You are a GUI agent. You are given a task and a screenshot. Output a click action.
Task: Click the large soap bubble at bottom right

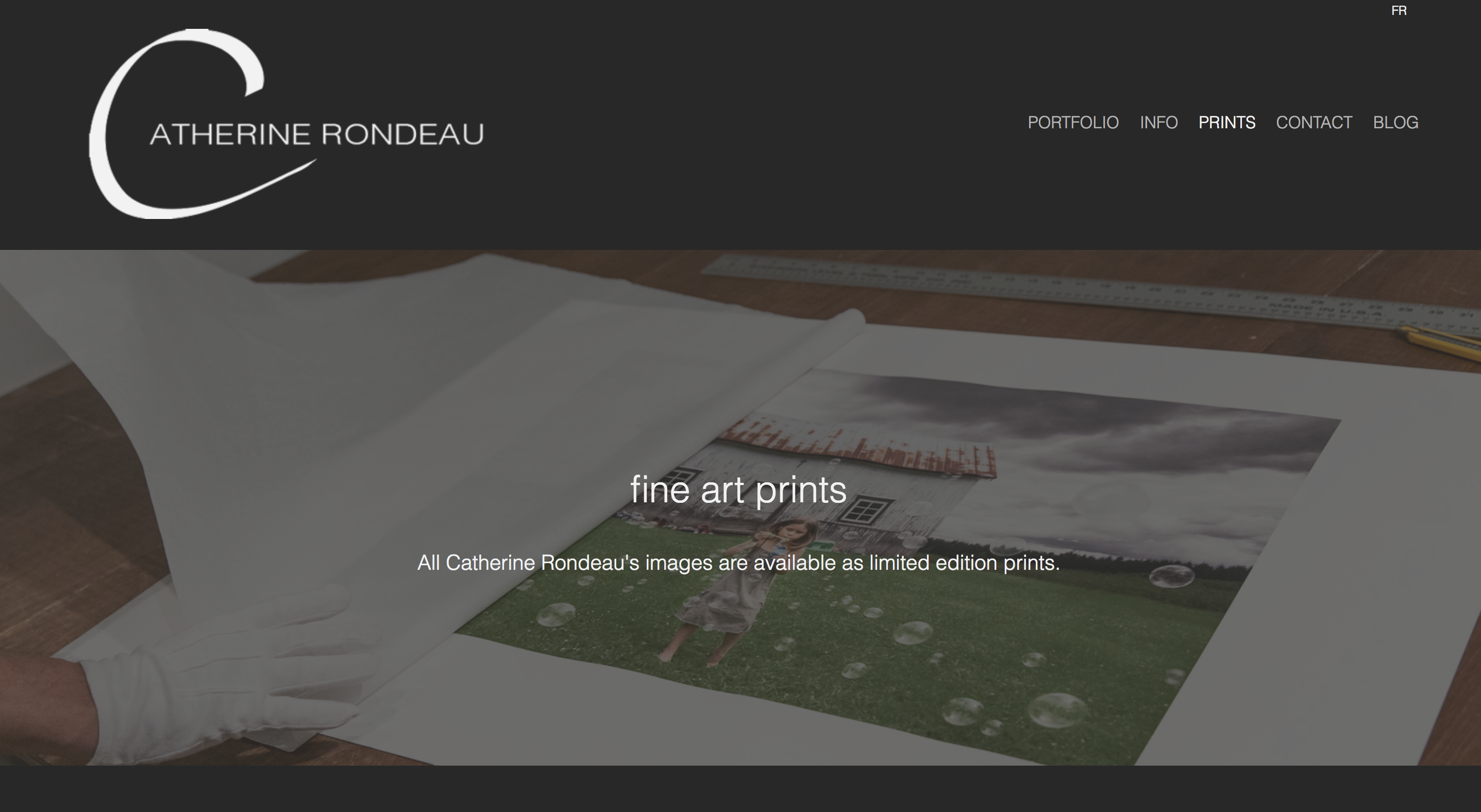click(1057, 711)
